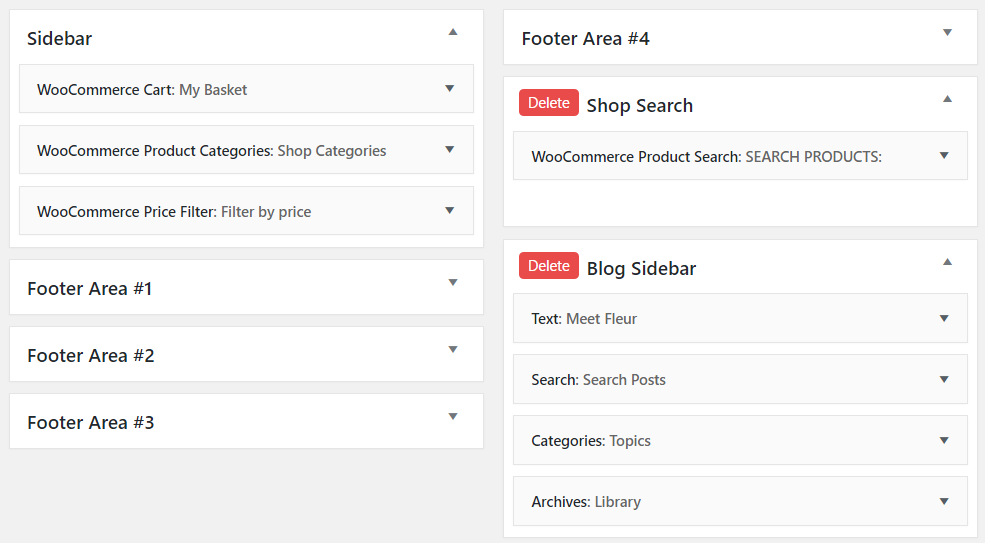Expand Footer Area #2 arrow

(453, 350)
